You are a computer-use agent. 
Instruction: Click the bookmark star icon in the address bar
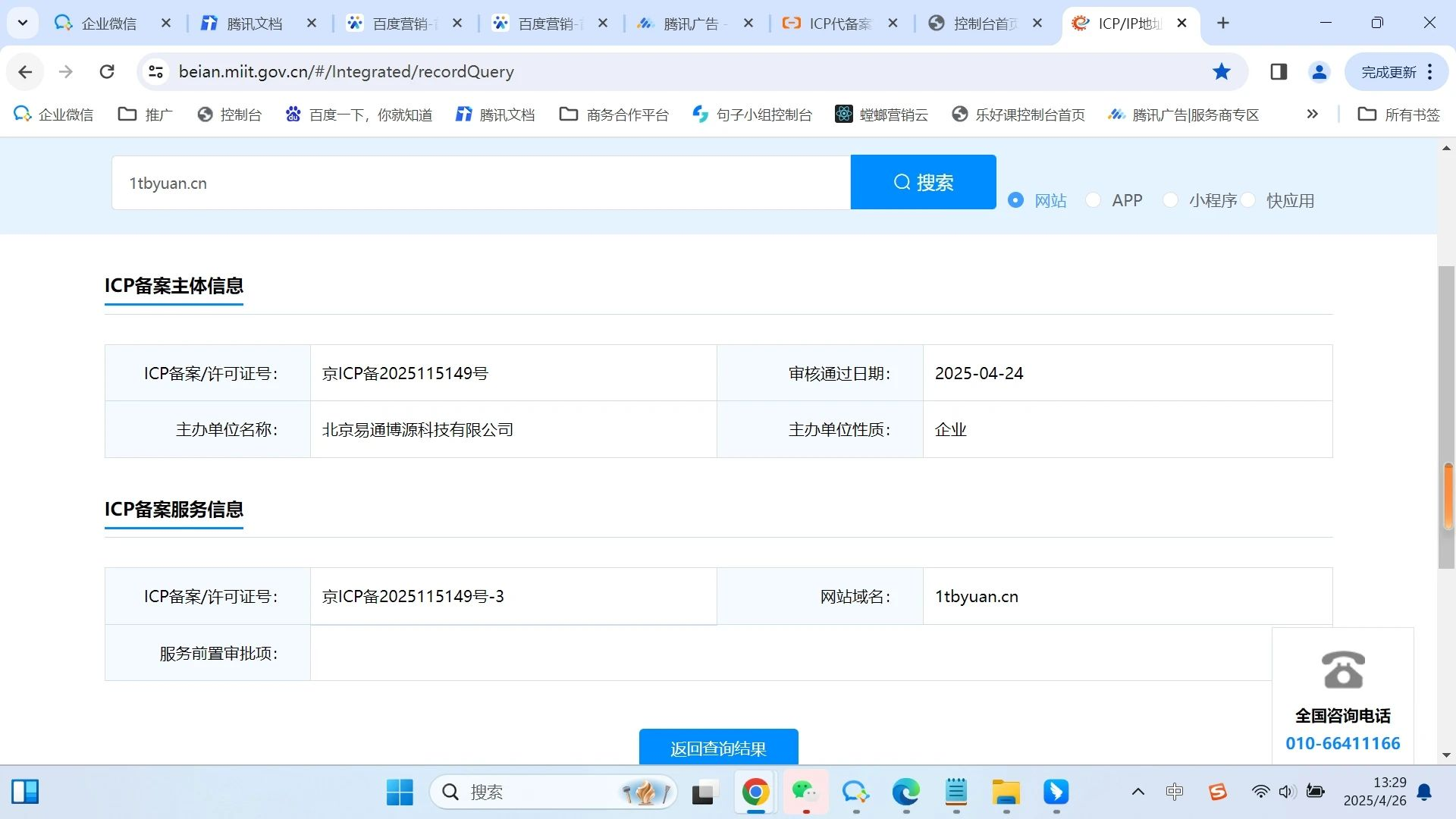coord(1221,71)
